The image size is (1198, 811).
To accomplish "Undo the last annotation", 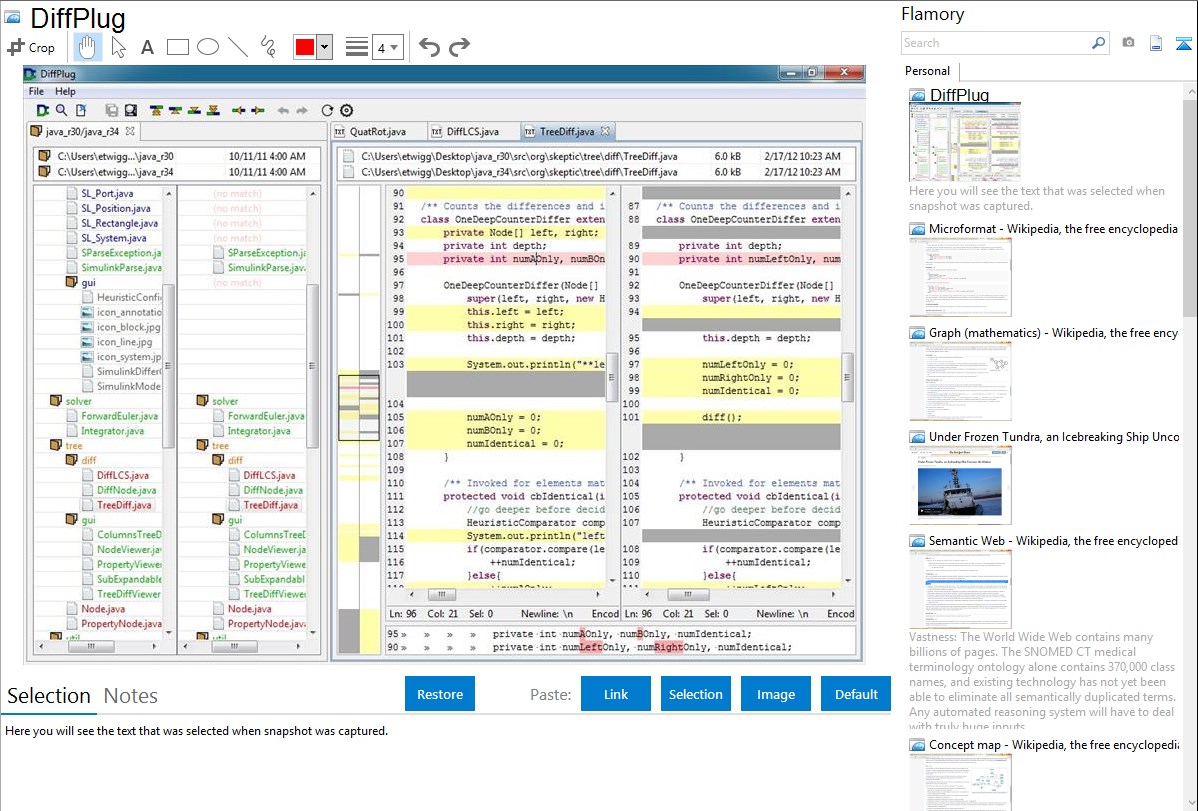I will pos(429,47).
